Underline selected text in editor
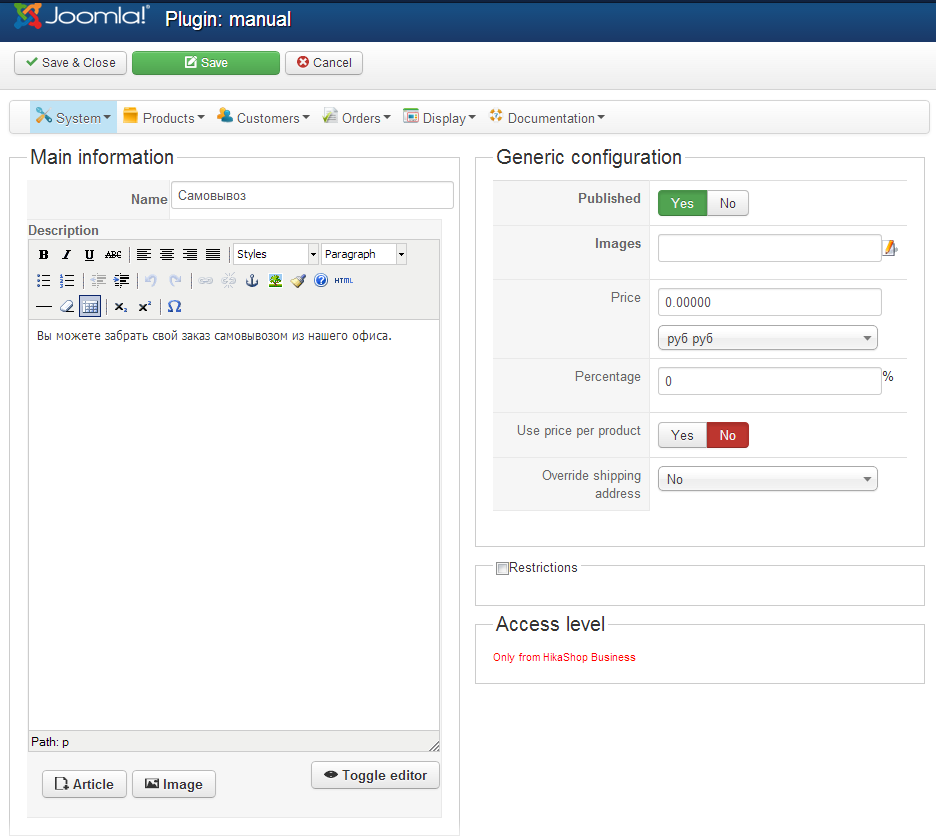 (x=89, y=255)
